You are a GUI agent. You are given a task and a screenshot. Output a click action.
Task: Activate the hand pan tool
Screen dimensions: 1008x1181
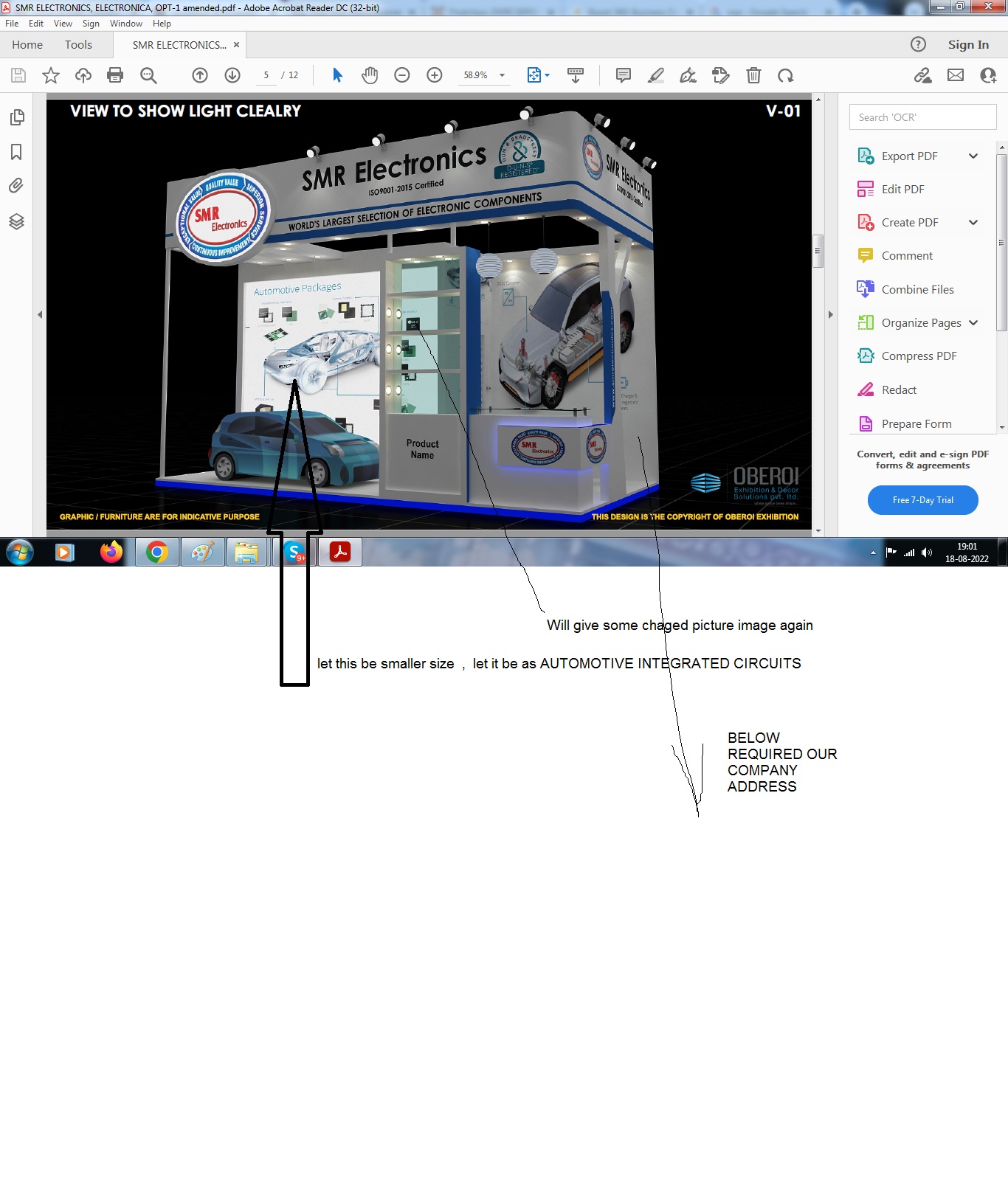(370, 75)
